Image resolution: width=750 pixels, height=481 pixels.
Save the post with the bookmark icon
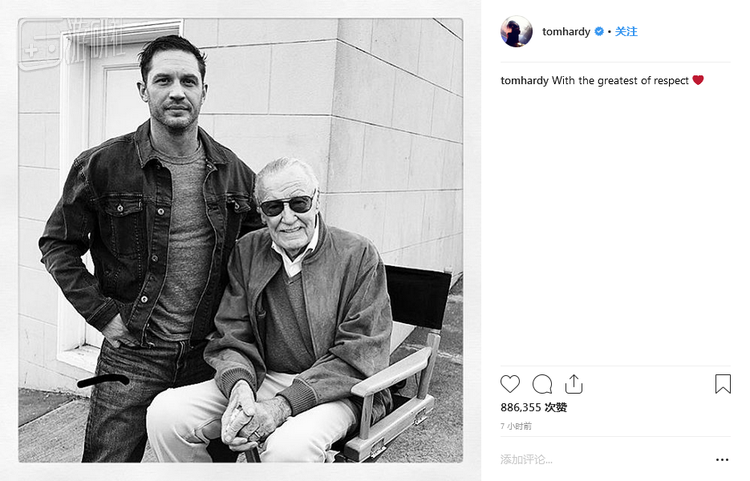(x=722, y=384)
